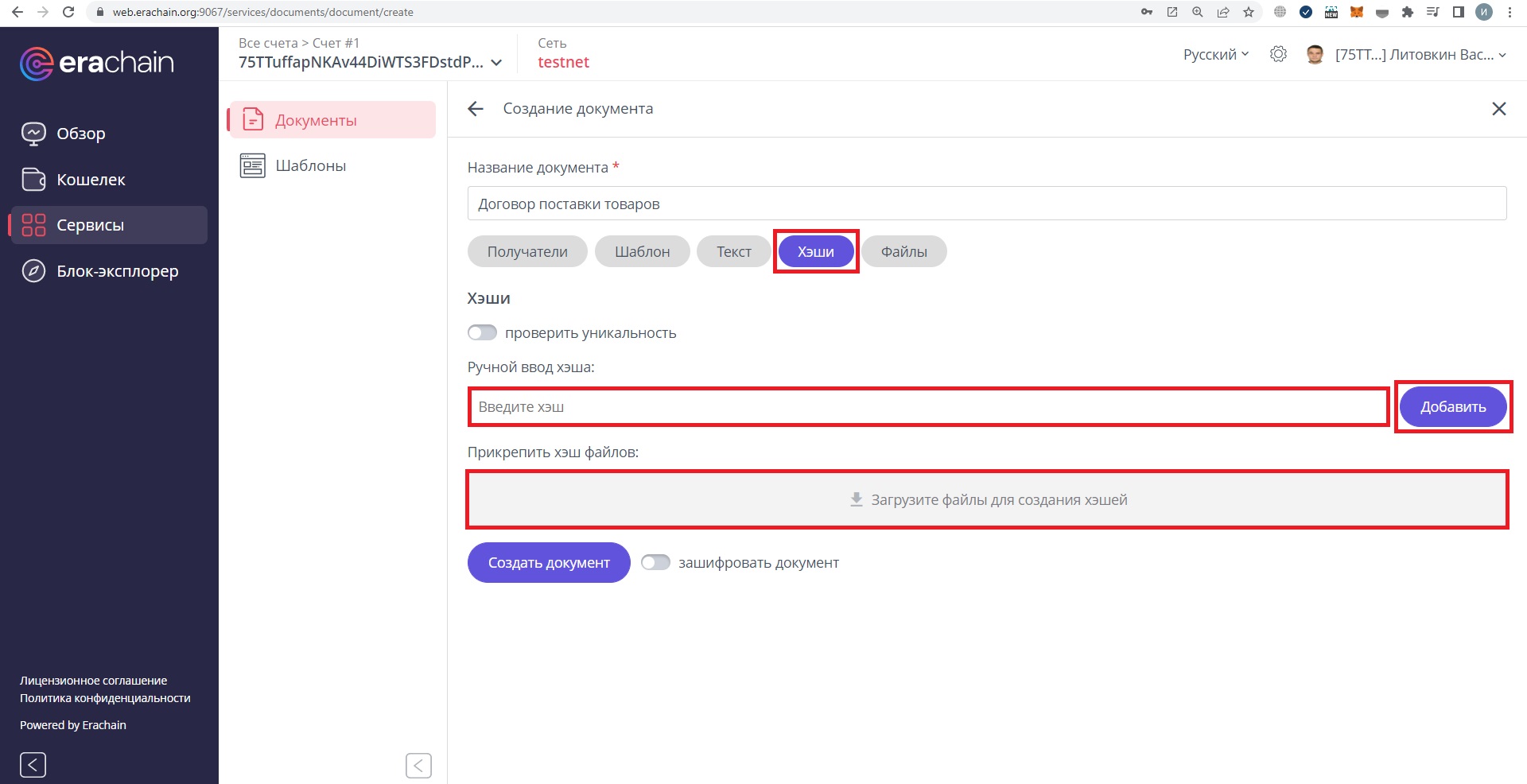Click the Erachain logo icon
The width and height of the screenshot is (1527, 784).
37,64
